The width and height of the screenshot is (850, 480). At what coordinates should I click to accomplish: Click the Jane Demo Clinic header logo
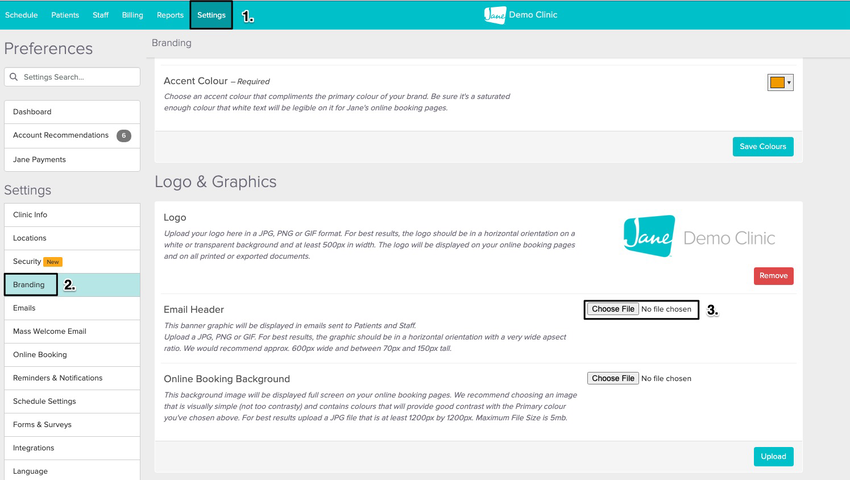click(x=520, y=15)
